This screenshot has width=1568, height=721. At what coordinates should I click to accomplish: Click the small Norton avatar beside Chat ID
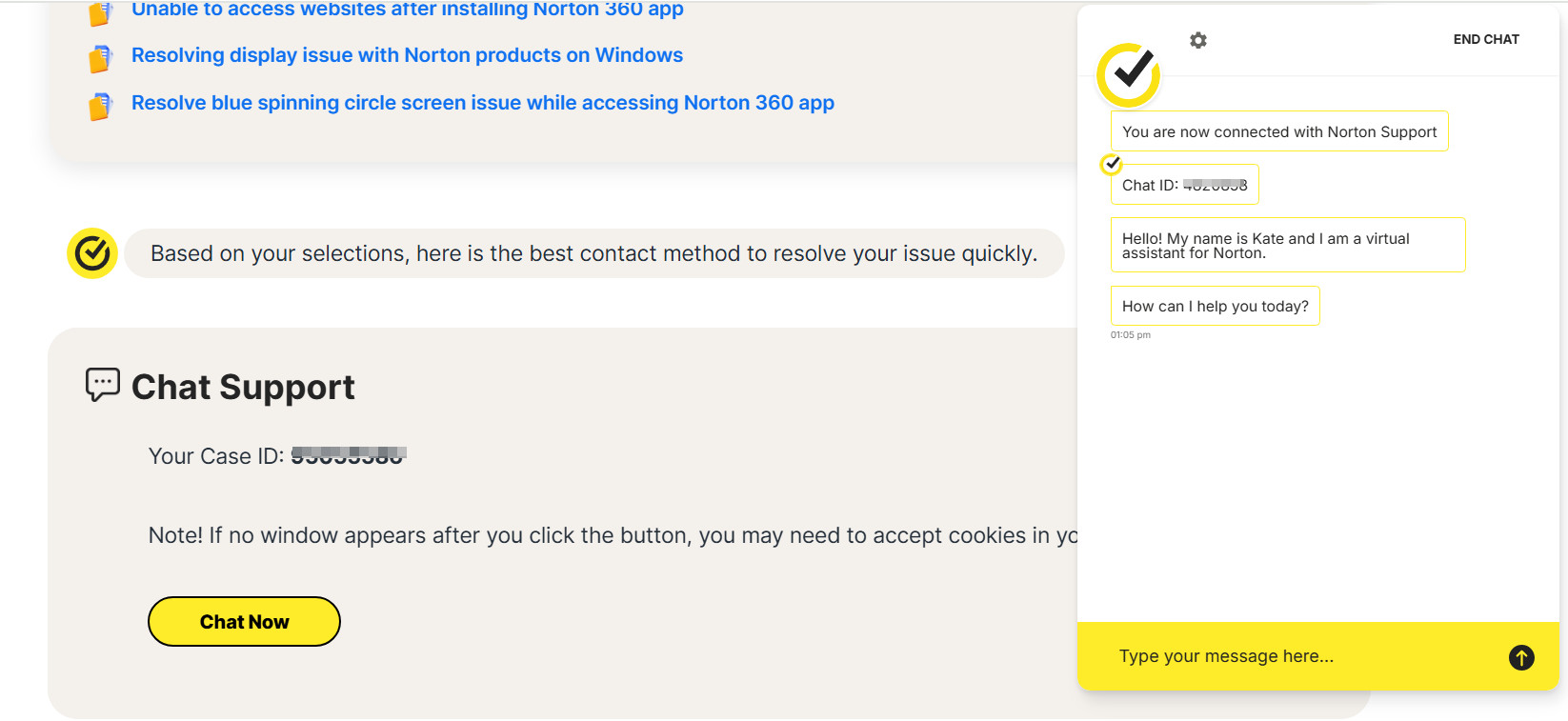(x=1112, y=164)
